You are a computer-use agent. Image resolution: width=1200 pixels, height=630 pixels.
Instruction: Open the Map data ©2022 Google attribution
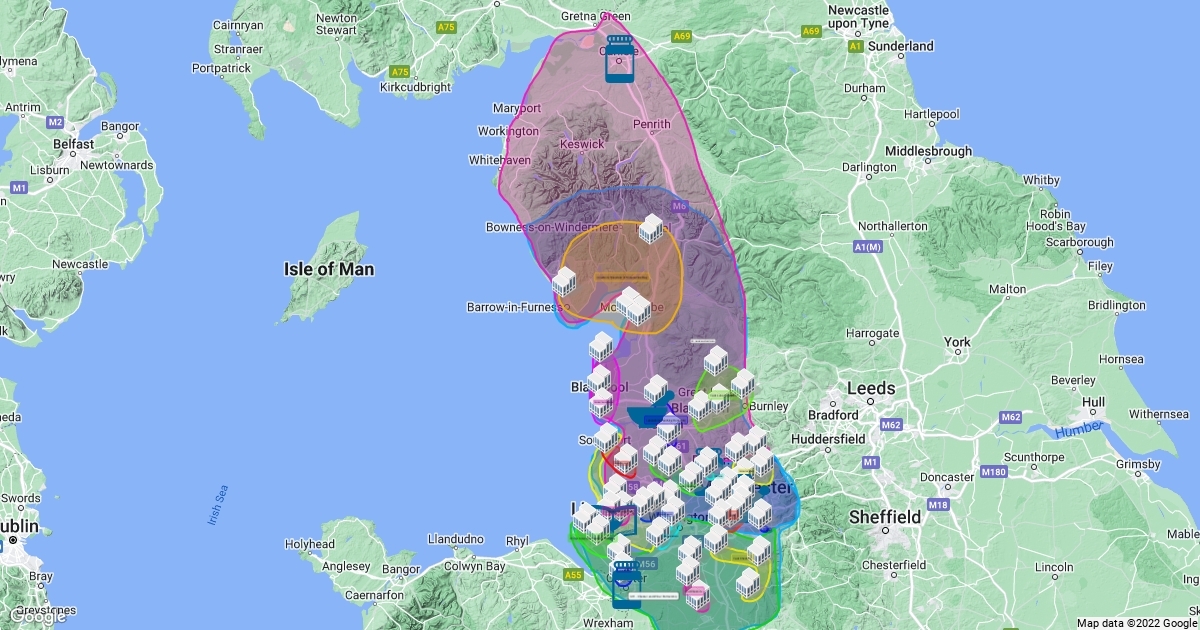[x=1136, y=622]
